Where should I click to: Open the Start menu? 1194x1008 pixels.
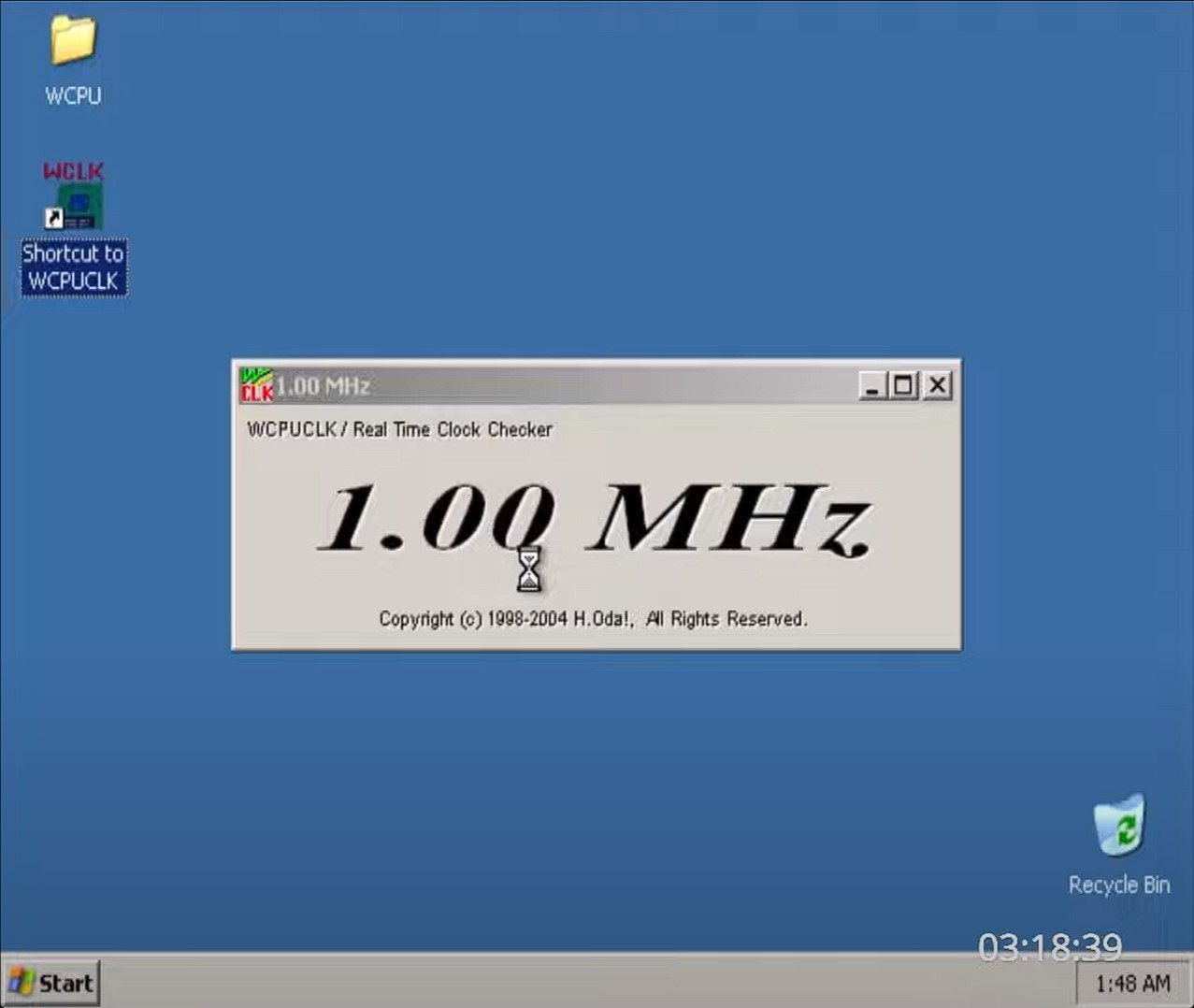(50, 983)
